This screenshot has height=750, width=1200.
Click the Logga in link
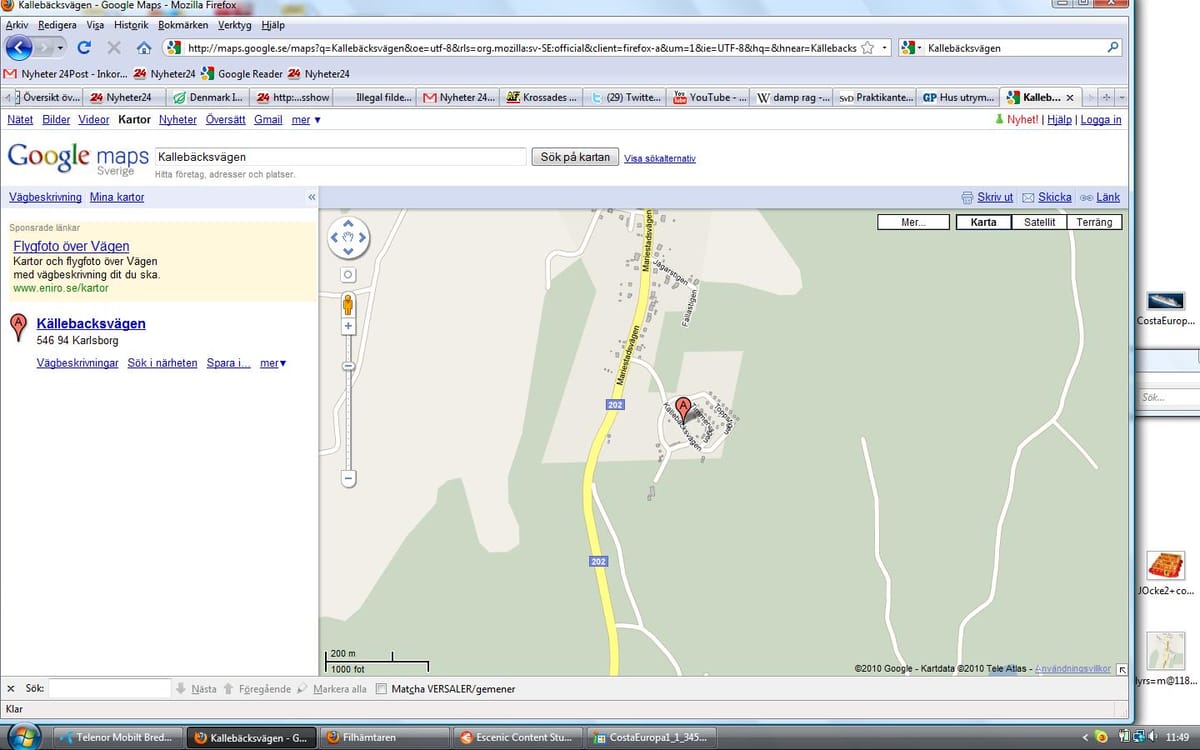point(1101,119)
